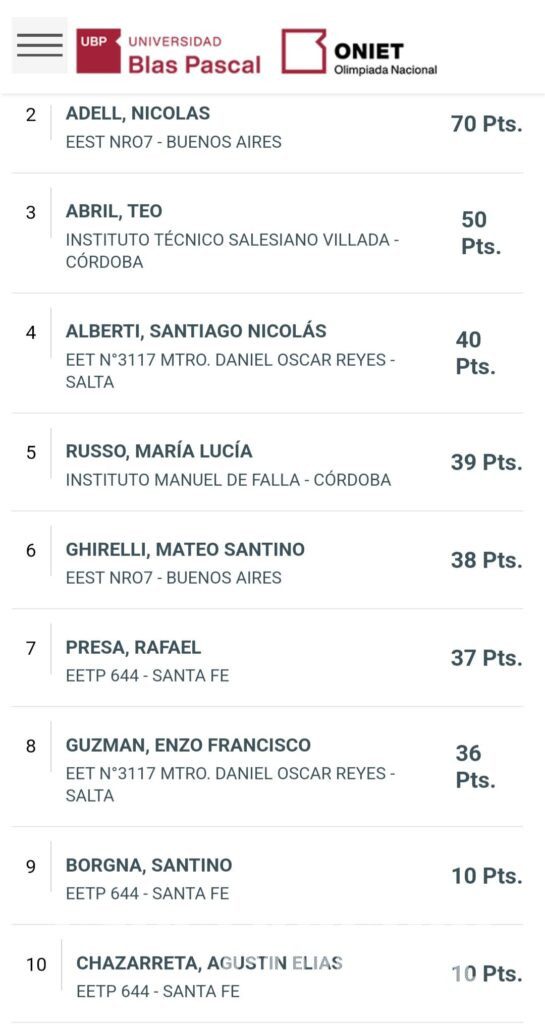
Task: Select PRESA, RAFAEL ranking entry
Action: click(x=267, y=660)
